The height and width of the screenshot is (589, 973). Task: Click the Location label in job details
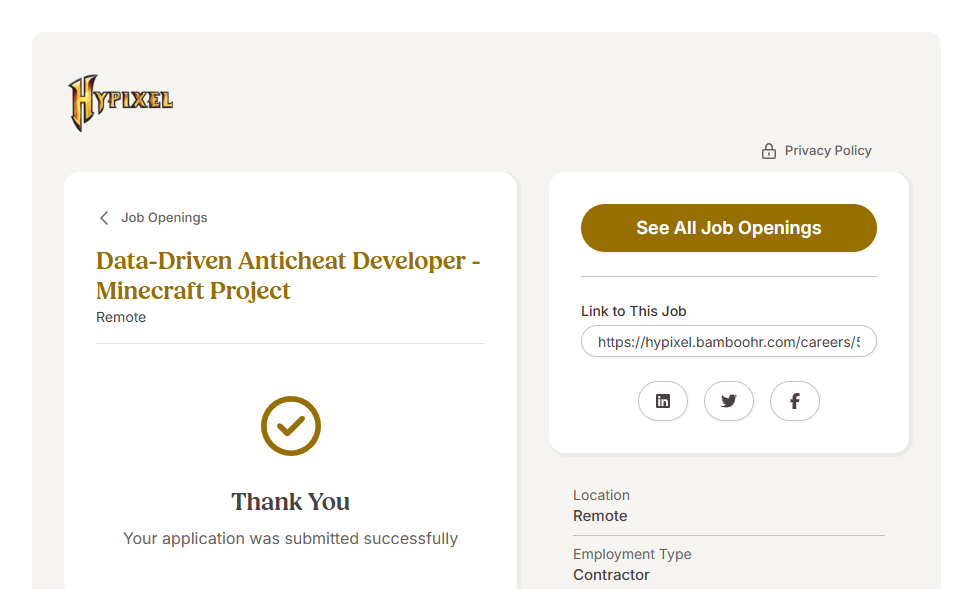[x=601, y=495]
